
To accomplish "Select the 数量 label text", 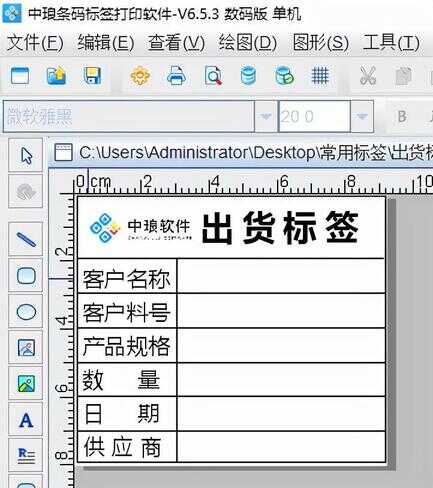I will click(x=121, y=380).
